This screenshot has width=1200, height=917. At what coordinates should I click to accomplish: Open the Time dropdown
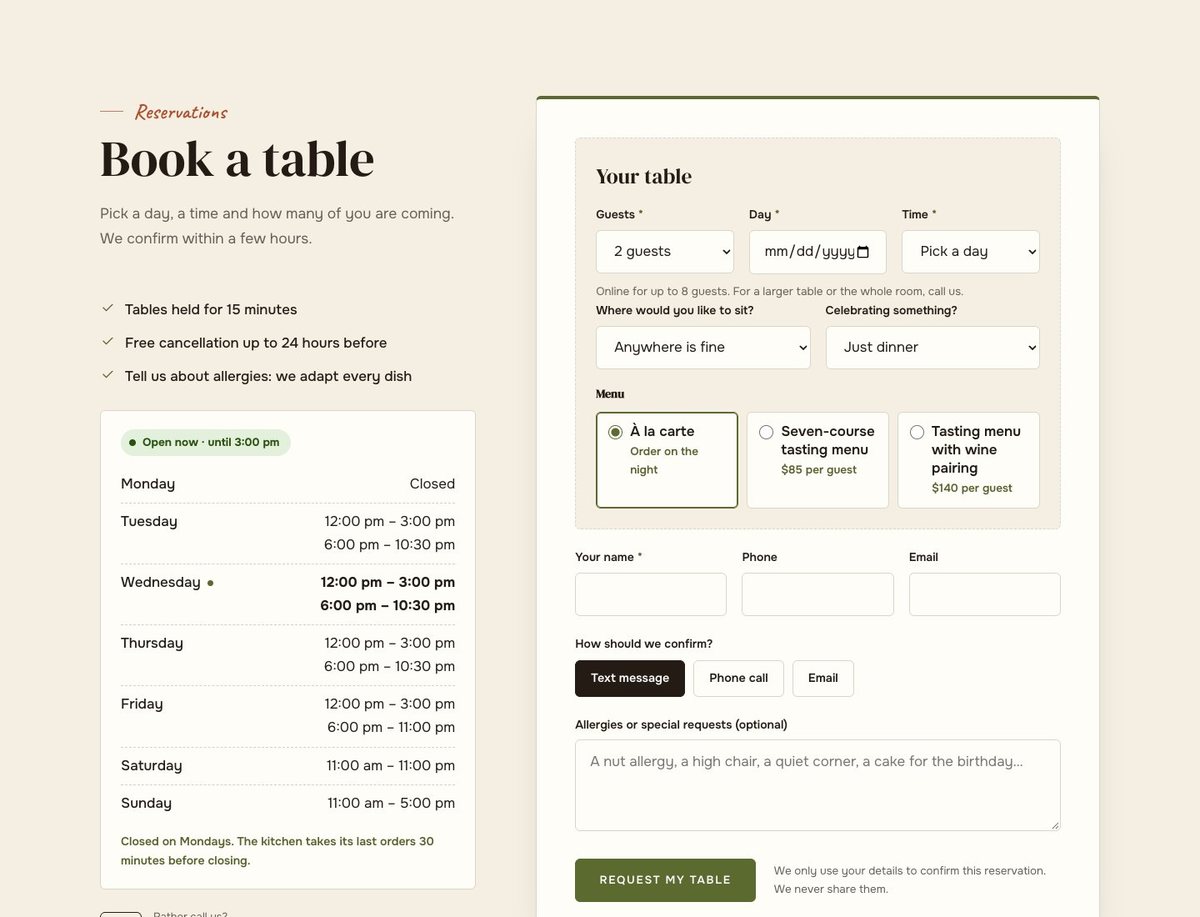click(x=971, y=252)
